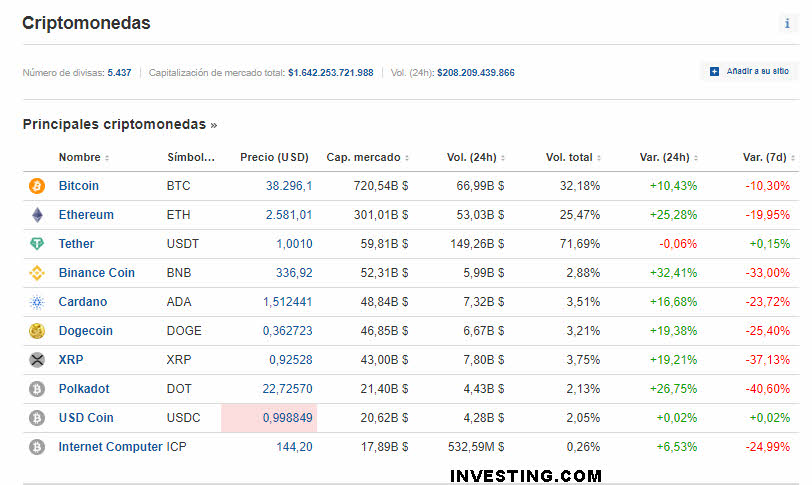Sort by Var. (7d) column header
The width and height of the screenshot is (812, 485).
point(765,157)
